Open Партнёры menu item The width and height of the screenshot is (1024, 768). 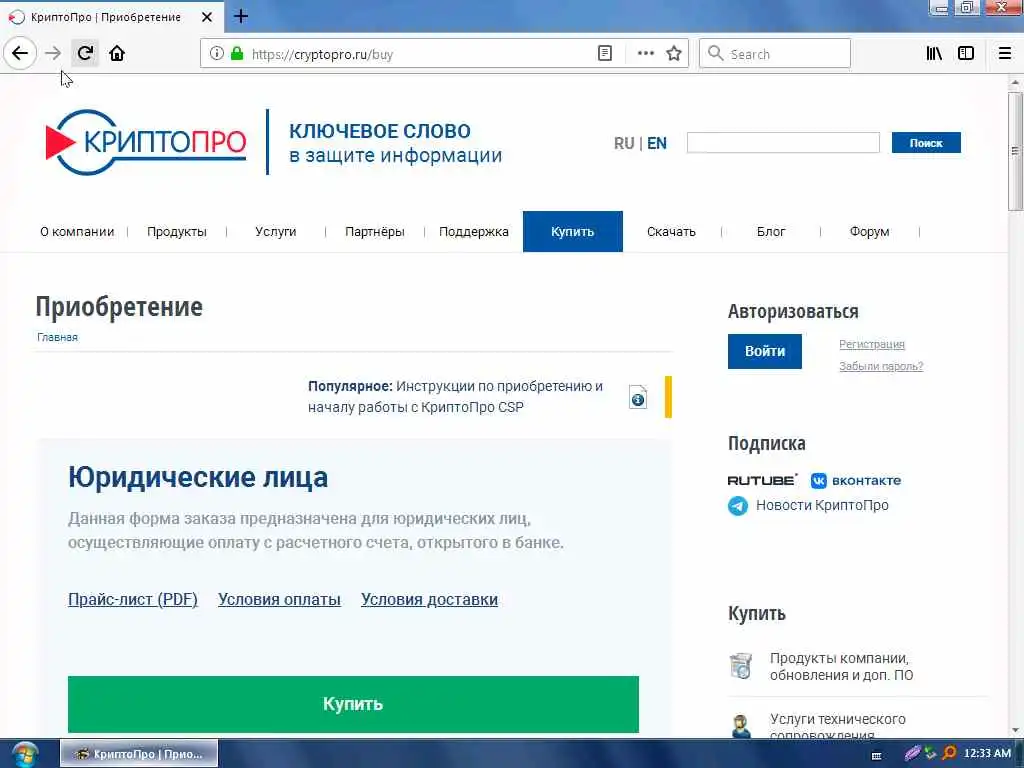pyautogui.click(x=375, y=232)
